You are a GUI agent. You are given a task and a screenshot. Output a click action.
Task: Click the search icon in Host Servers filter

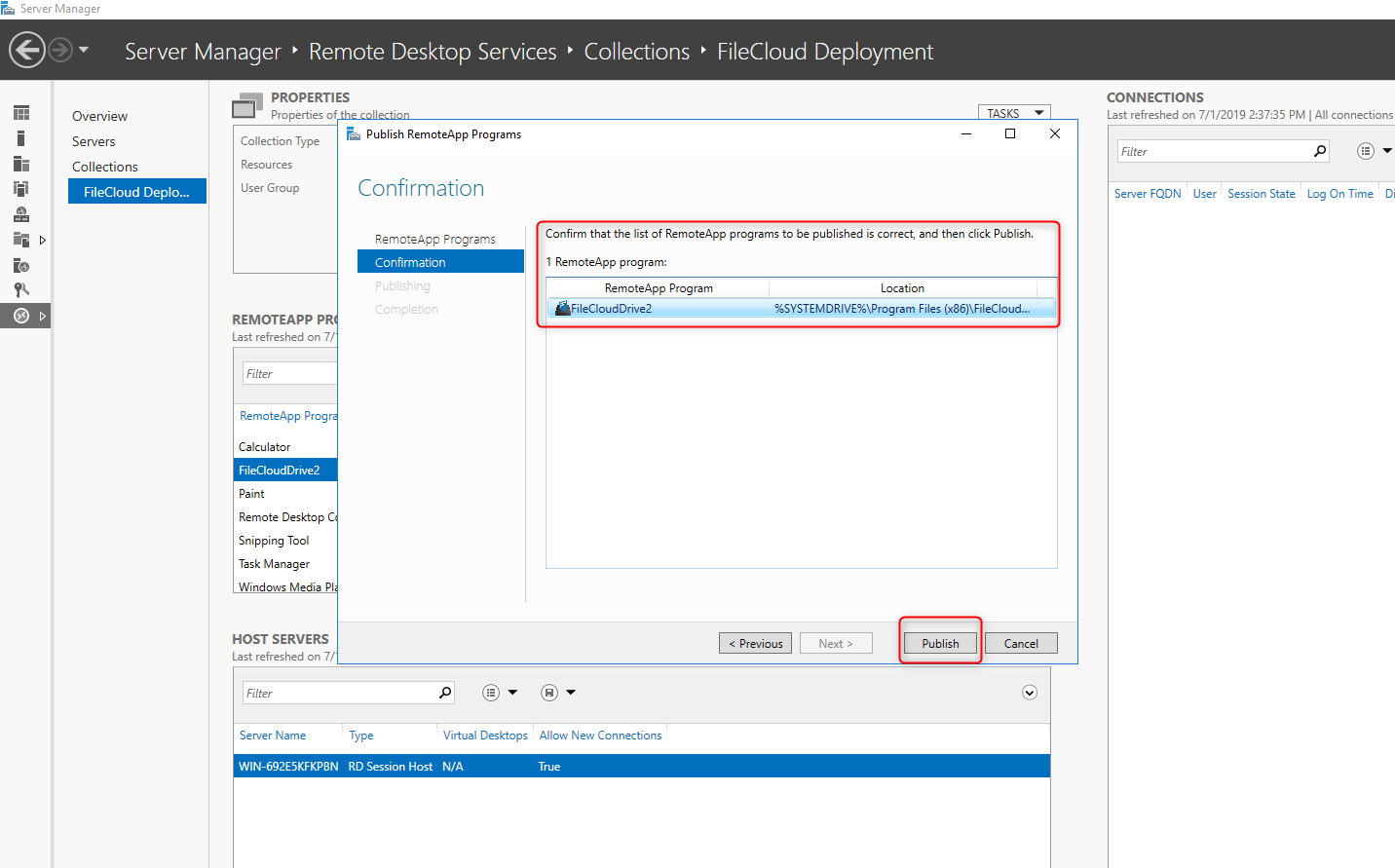pyautogui.click(x=445, y=693)
